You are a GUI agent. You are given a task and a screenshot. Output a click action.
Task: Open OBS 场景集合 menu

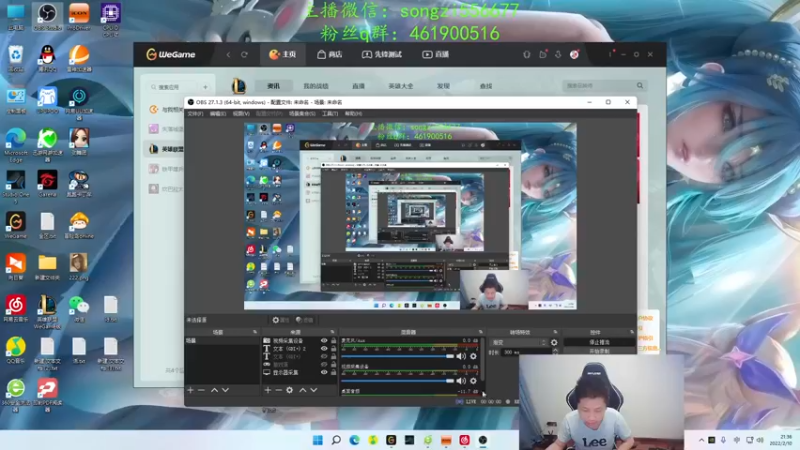tap(302, 114)
